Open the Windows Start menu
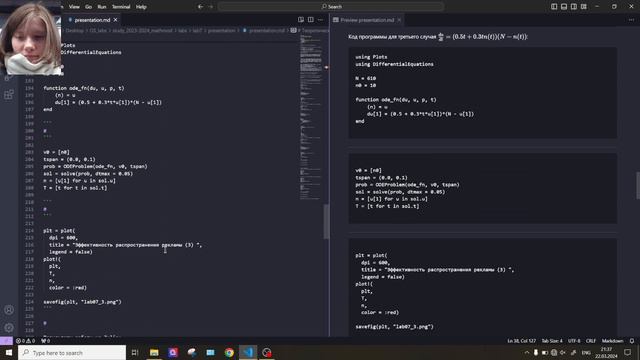Viewport: 640px width, 360px height. 9,352
